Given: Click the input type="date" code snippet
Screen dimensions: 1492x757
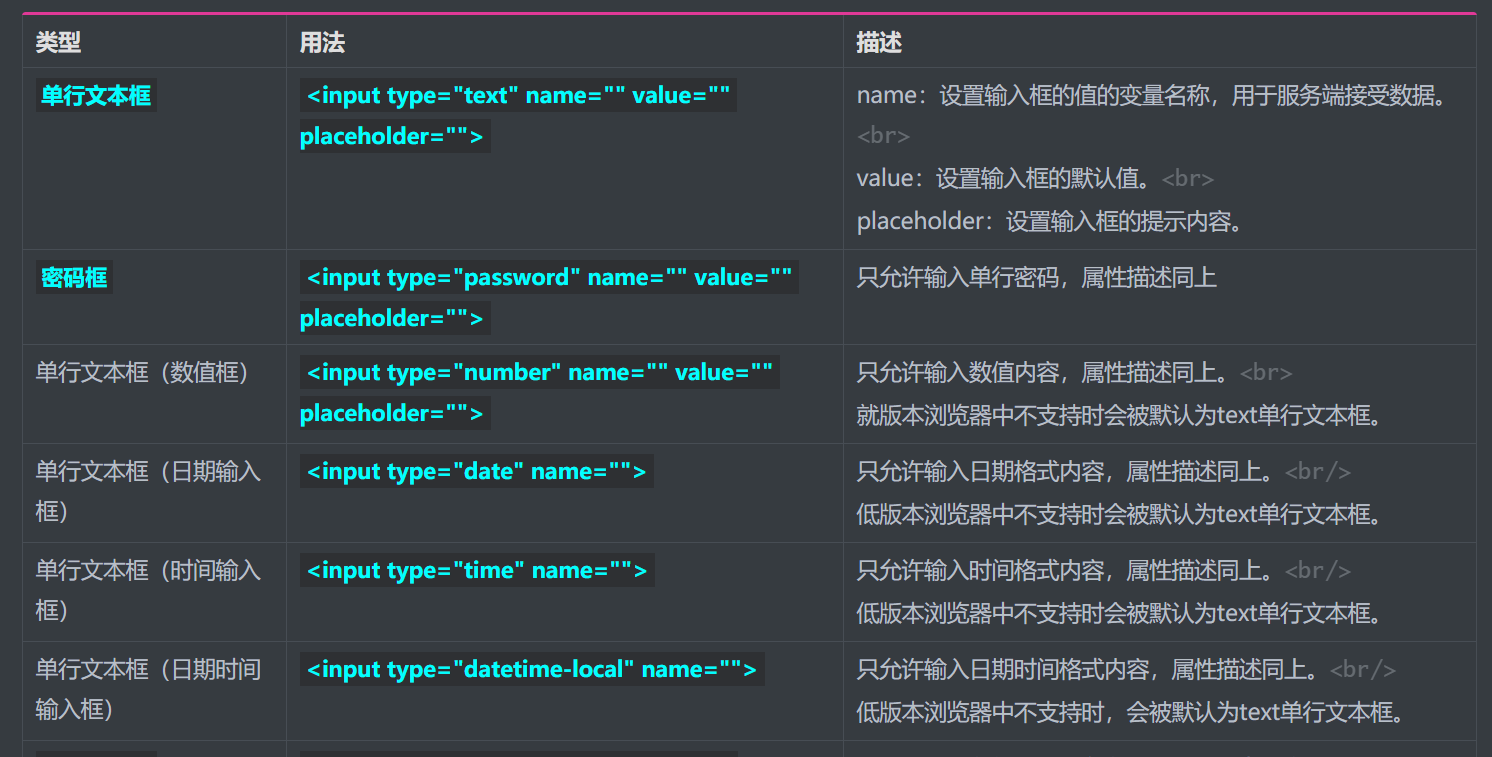Looking at the screenshot, I should (x=477, y=471).
